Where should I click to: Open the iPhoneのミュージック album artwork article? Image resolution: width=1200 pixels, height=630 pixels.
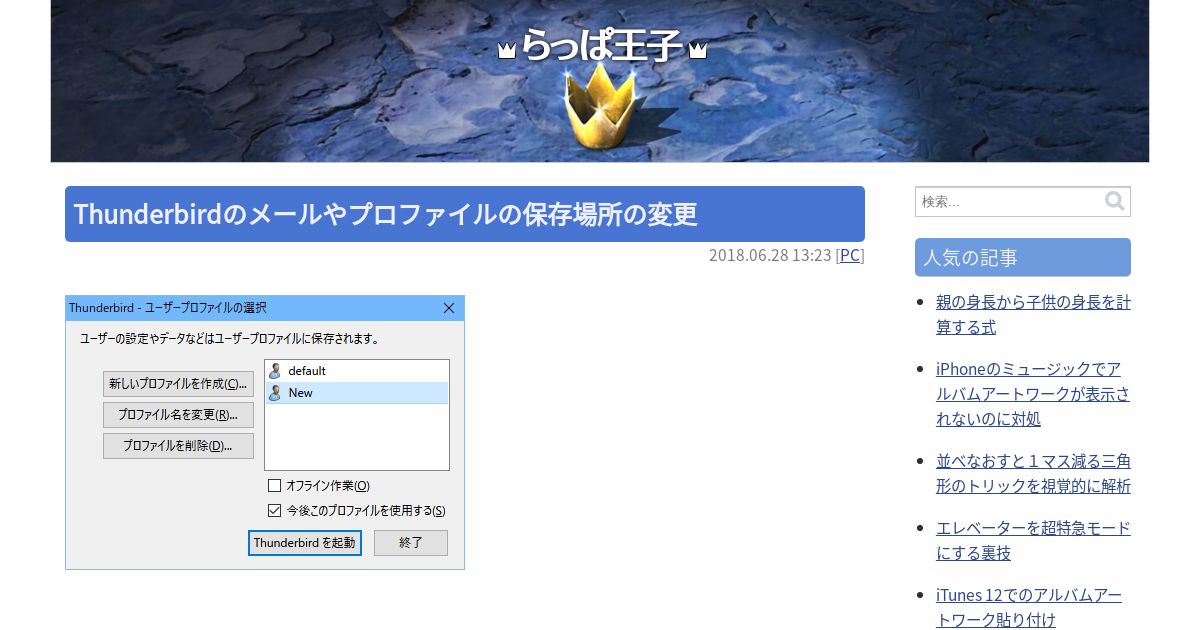[1033, 394]
